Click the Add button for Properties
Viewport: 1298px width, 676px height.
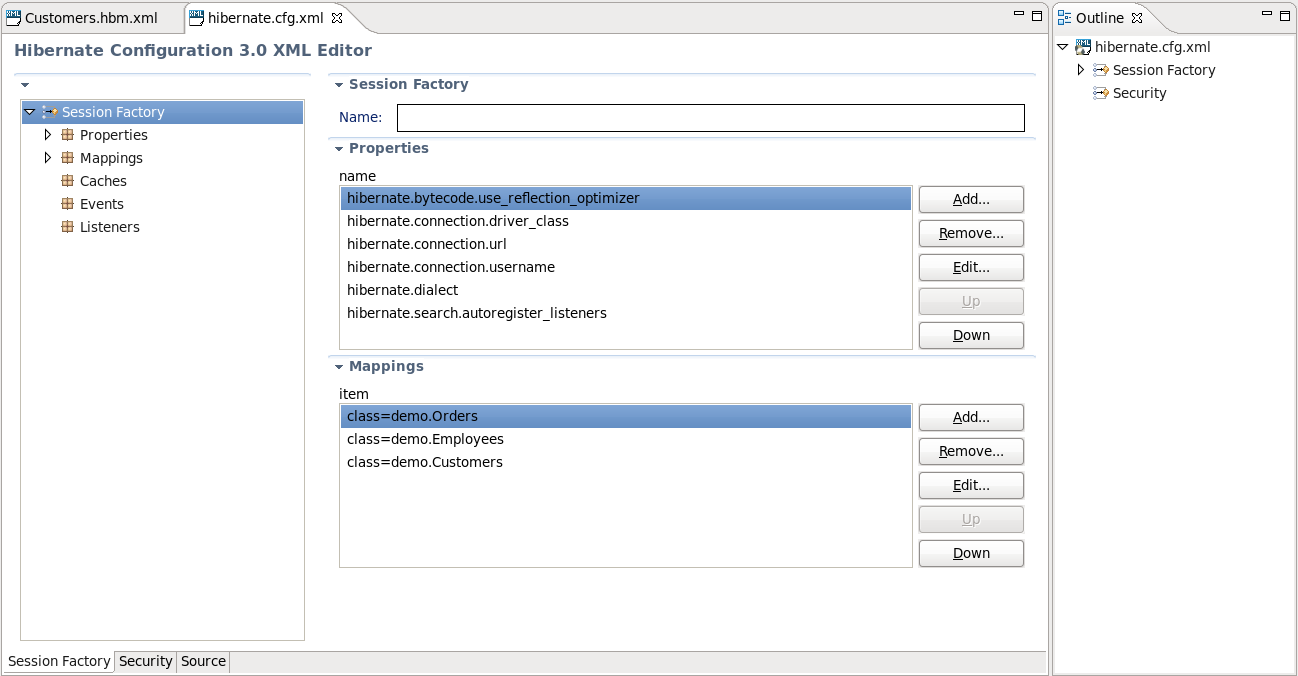click(x=970, y=199)
